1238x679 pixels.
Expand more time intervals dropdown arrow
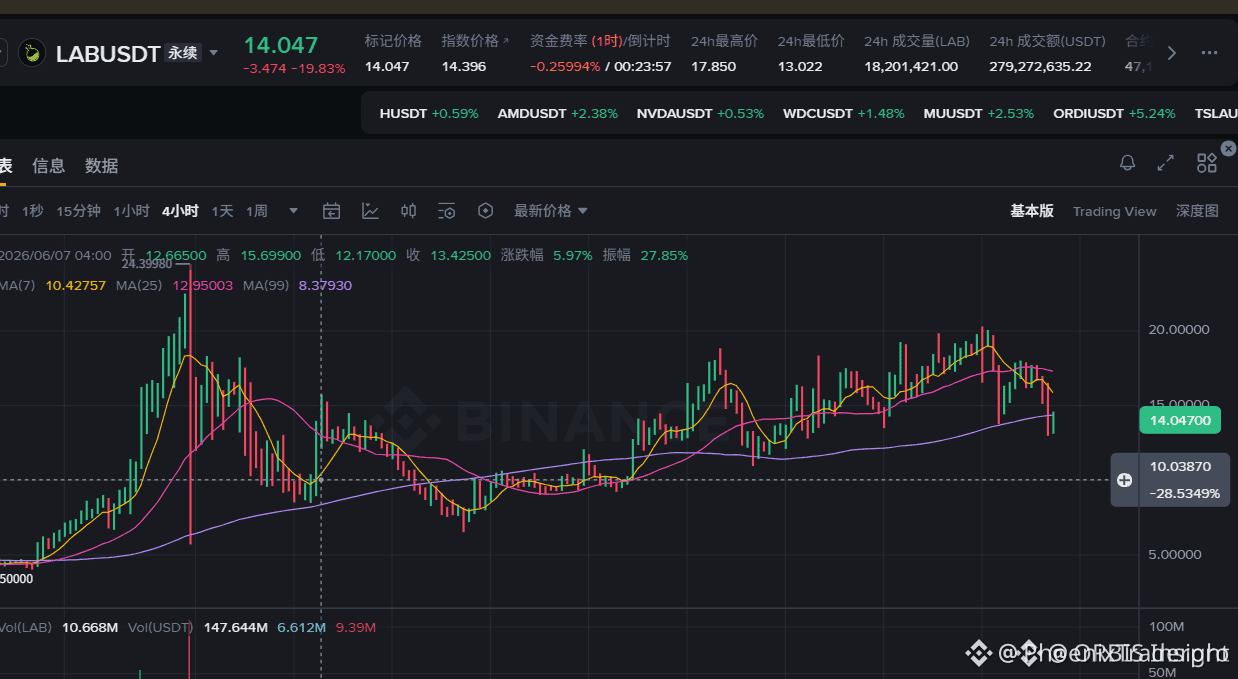(293, 211)
